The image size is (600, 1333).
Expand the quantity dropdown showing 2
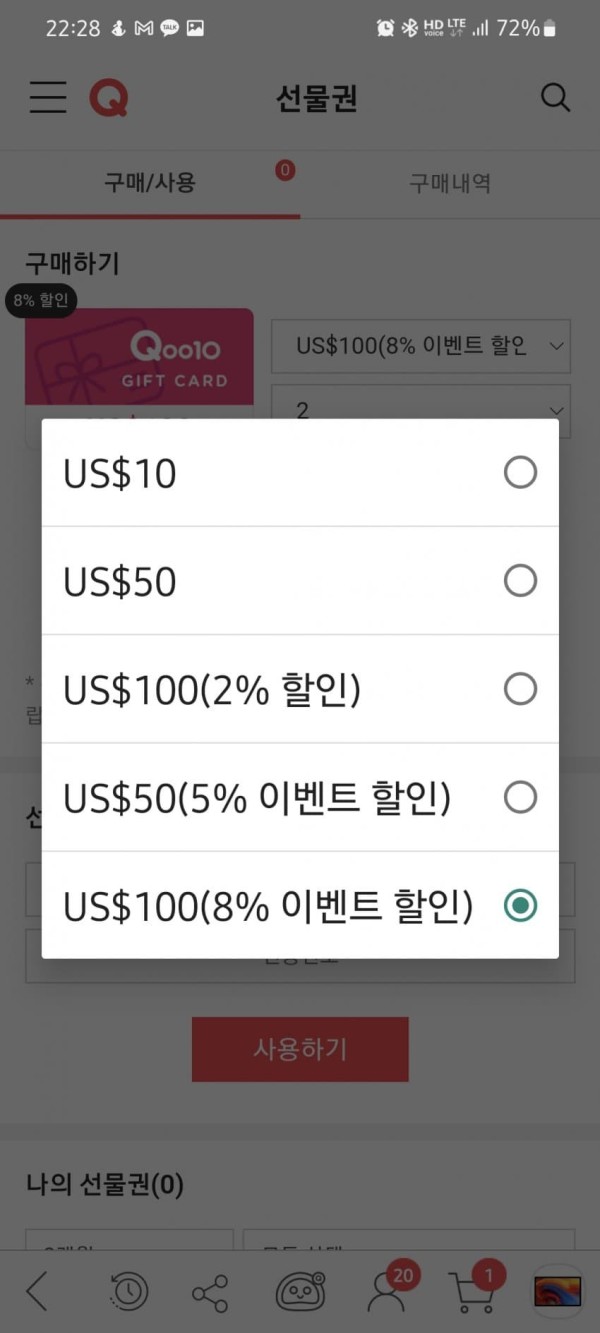[x=421, y=405]
